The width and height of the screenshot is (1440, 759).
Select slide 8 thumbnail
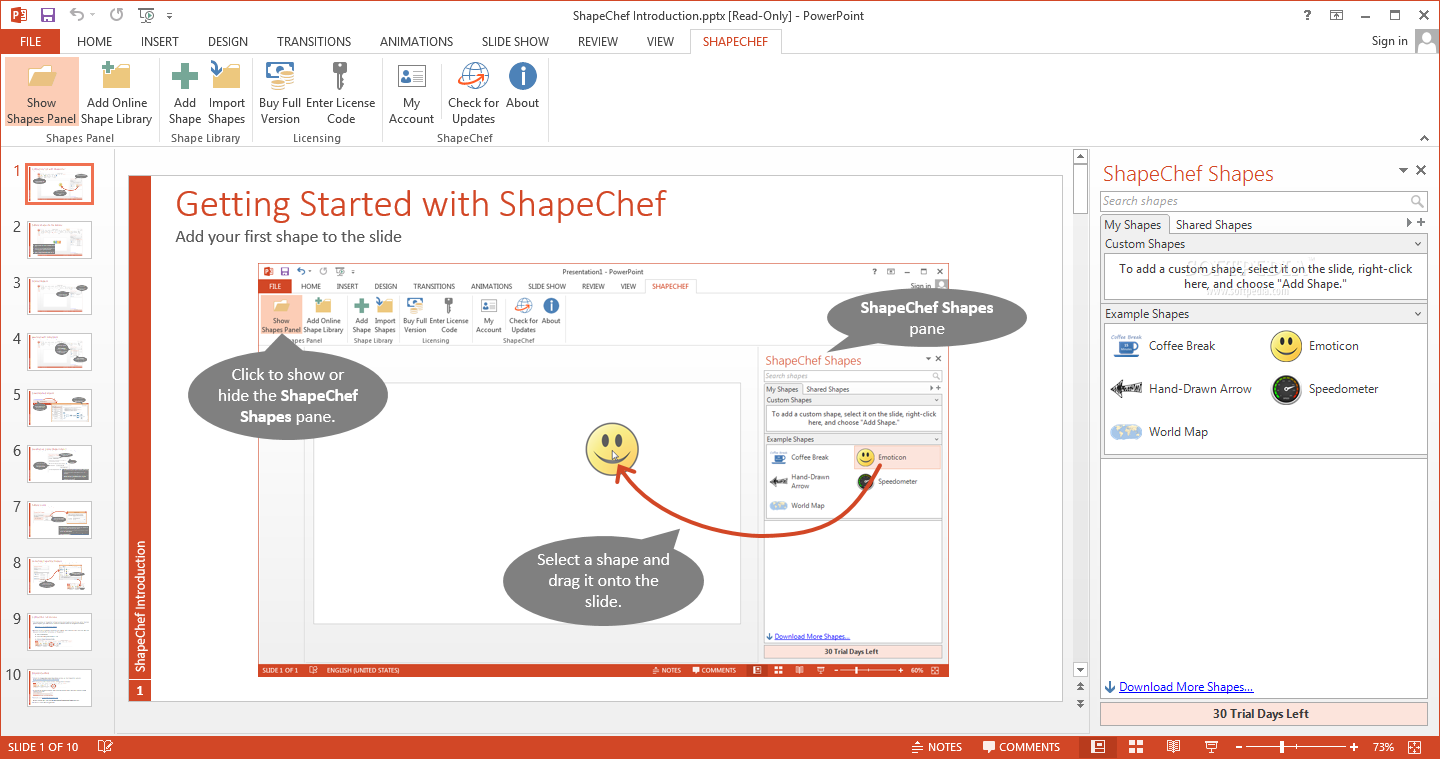pyautogui.click(x=59, y=576)
